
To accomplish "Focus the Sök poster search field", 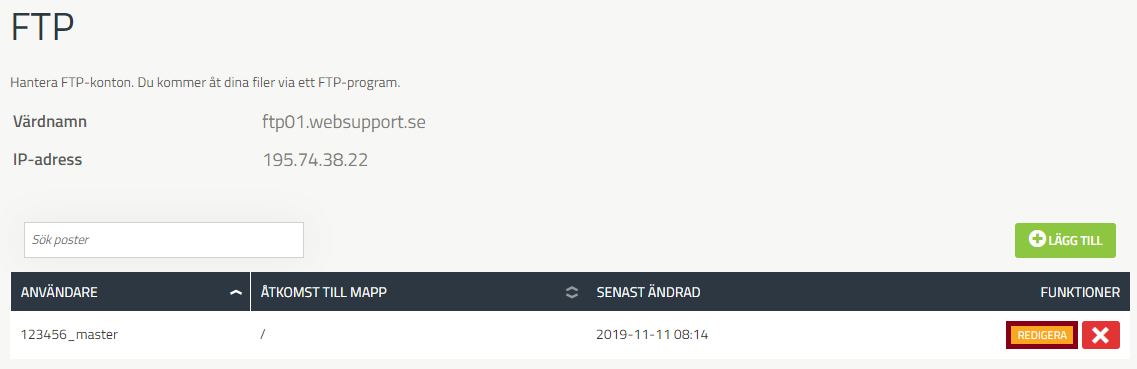I will pyautogui.click(x=164, y=240).
